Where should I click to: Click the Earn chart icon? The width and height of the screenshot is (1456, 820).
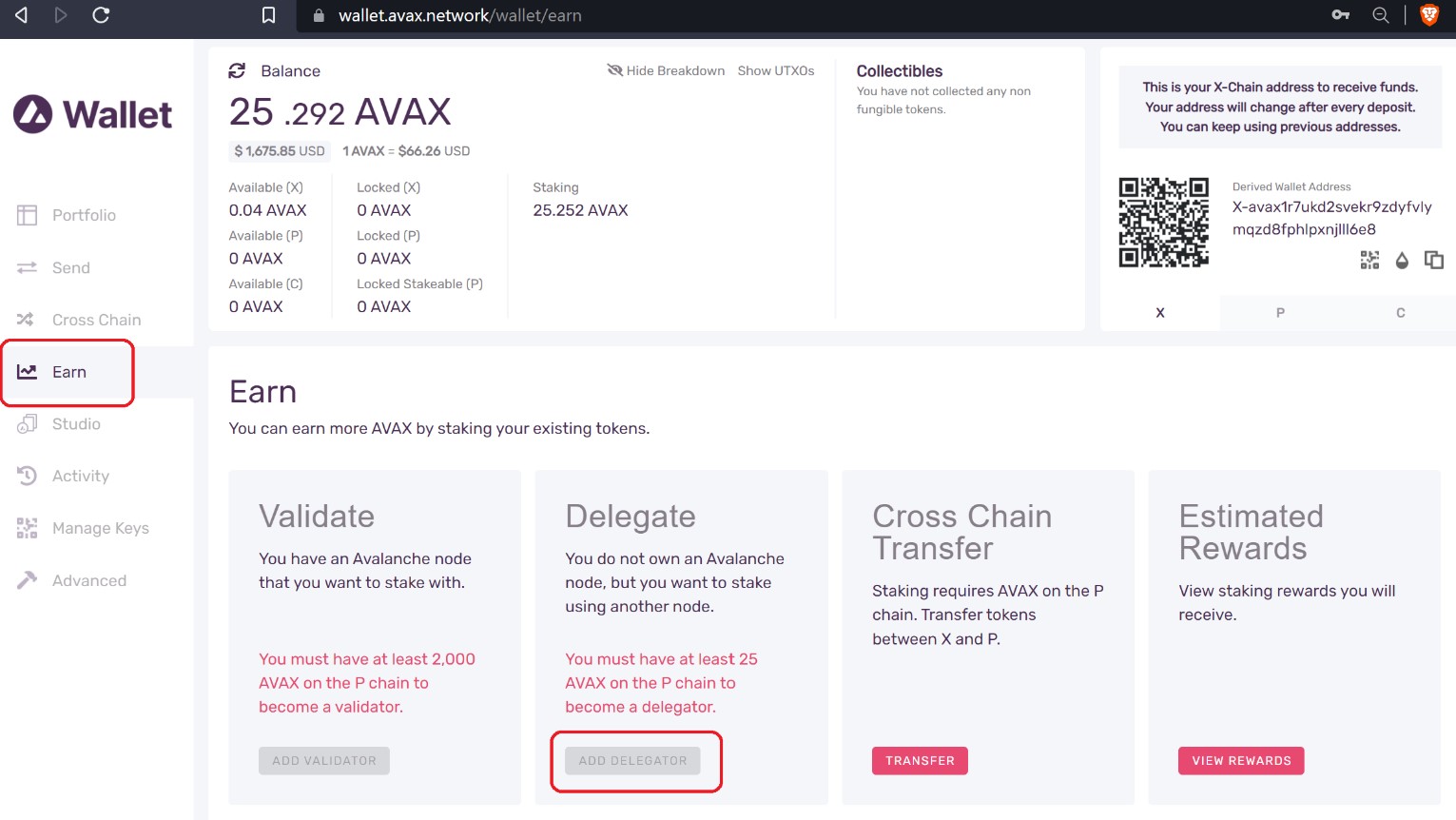point(27,372)
